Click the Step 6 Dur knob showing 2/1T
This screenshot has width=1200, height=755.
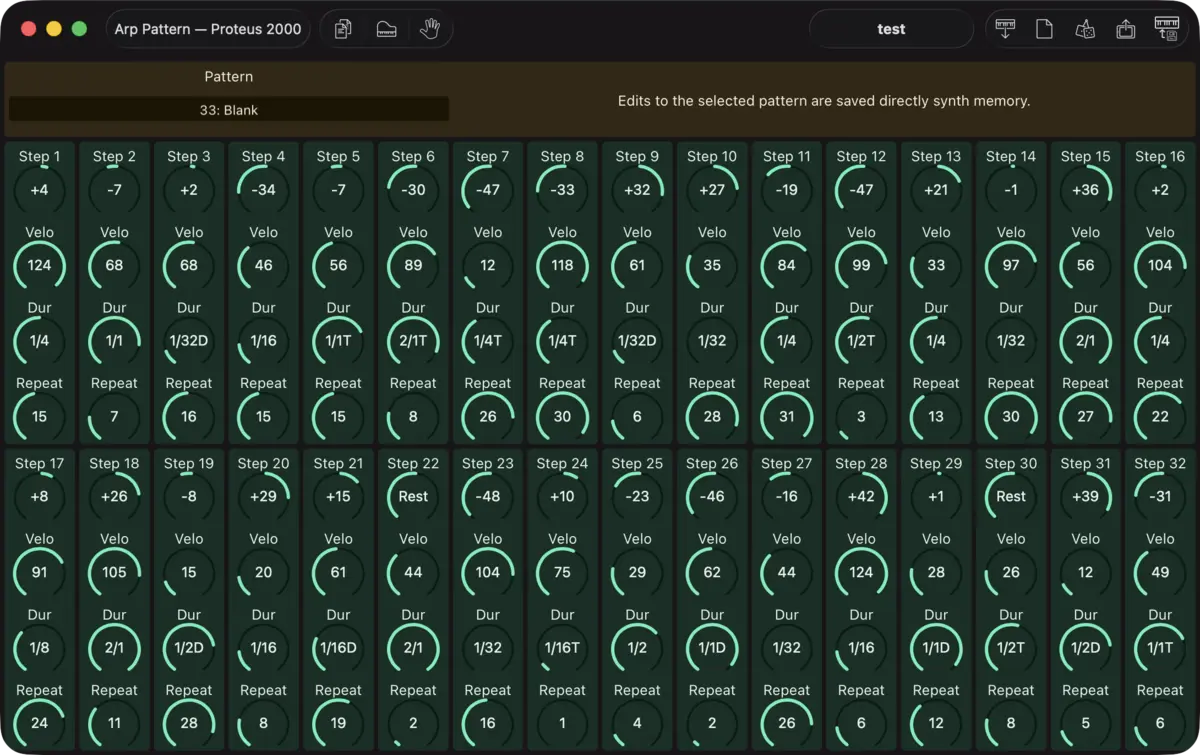click(x=413, y=341)
